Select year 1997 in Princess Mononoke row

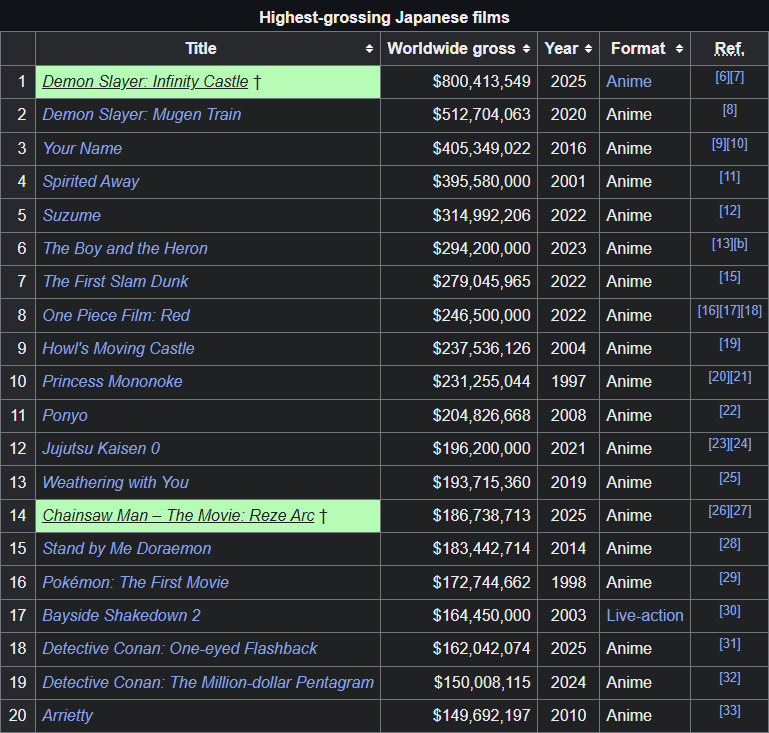tap(568, 381)
